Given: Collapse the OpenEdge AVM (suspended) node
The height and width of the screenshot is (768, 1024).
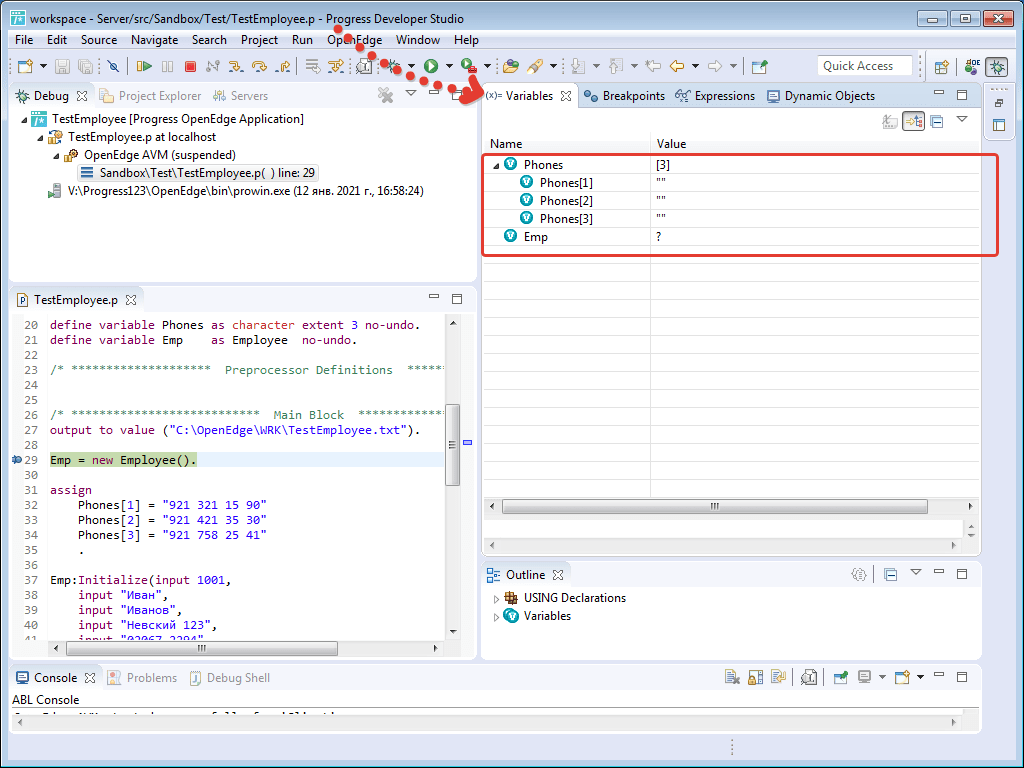Looking at the screenshot, I should (56, 156).
